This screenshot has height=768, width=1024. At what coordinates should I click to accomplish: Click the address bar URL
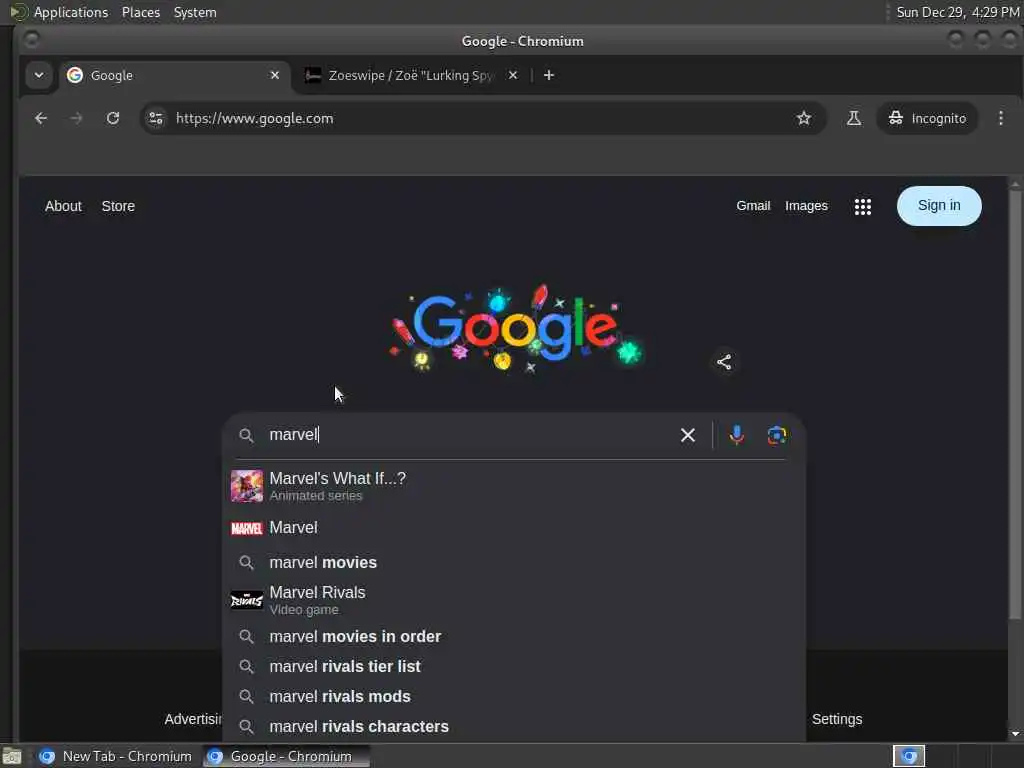(254, 118)
